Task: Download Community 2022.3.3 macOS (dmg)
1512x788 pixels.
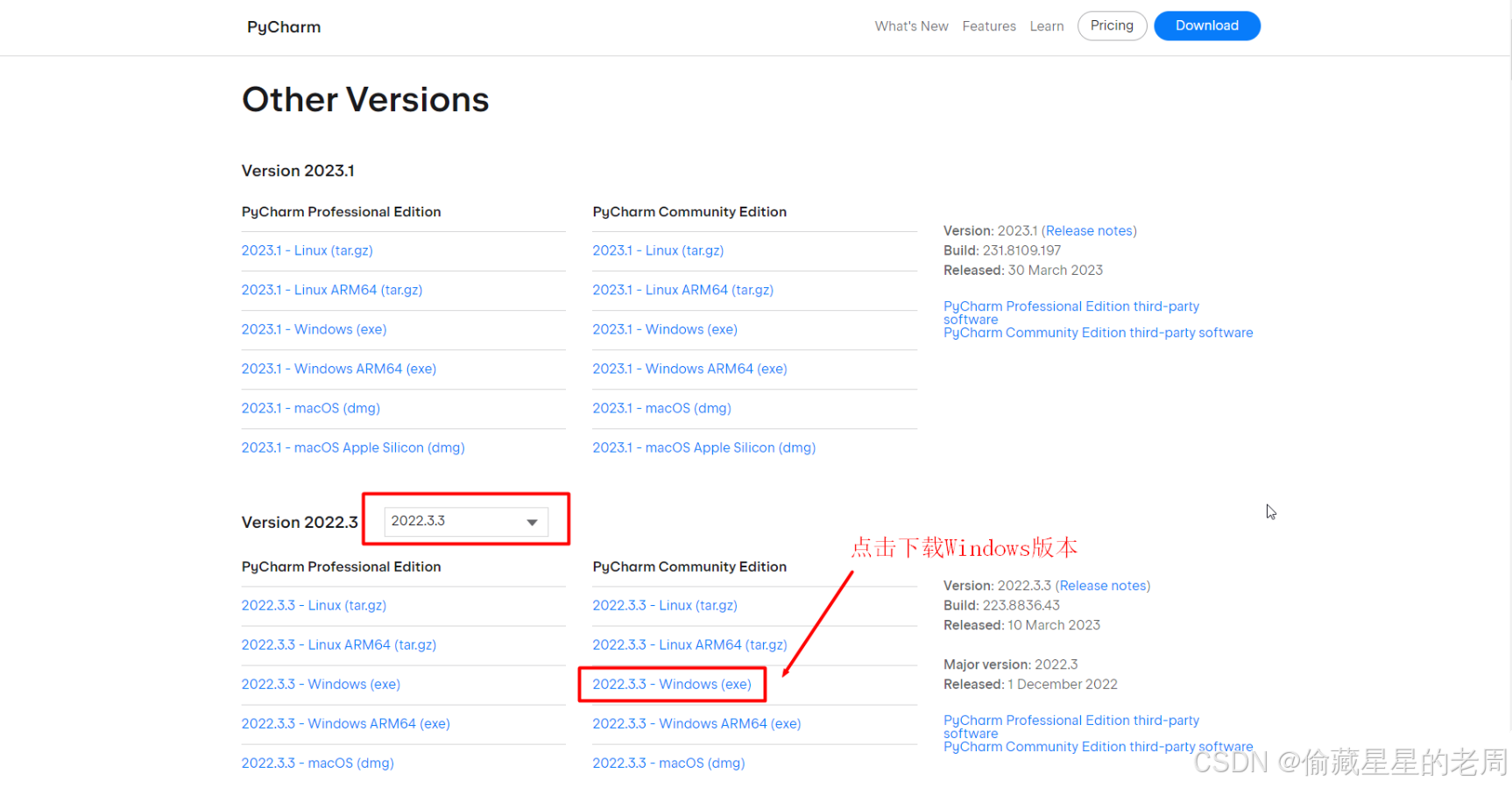Action: tap(669, 763)
